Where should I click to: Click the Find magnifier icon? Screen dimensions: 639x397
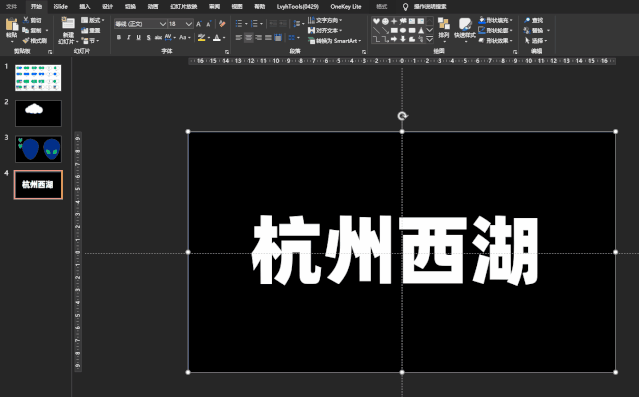tap(527, 20)
